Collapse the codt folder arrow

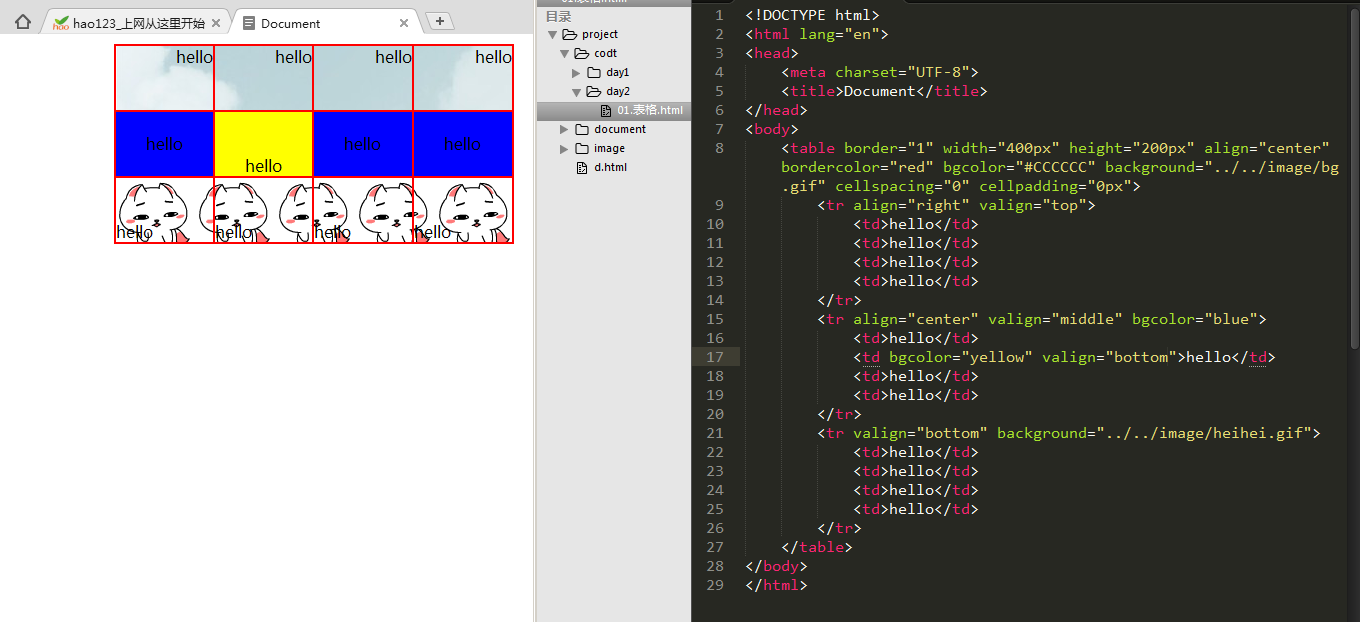564,53
